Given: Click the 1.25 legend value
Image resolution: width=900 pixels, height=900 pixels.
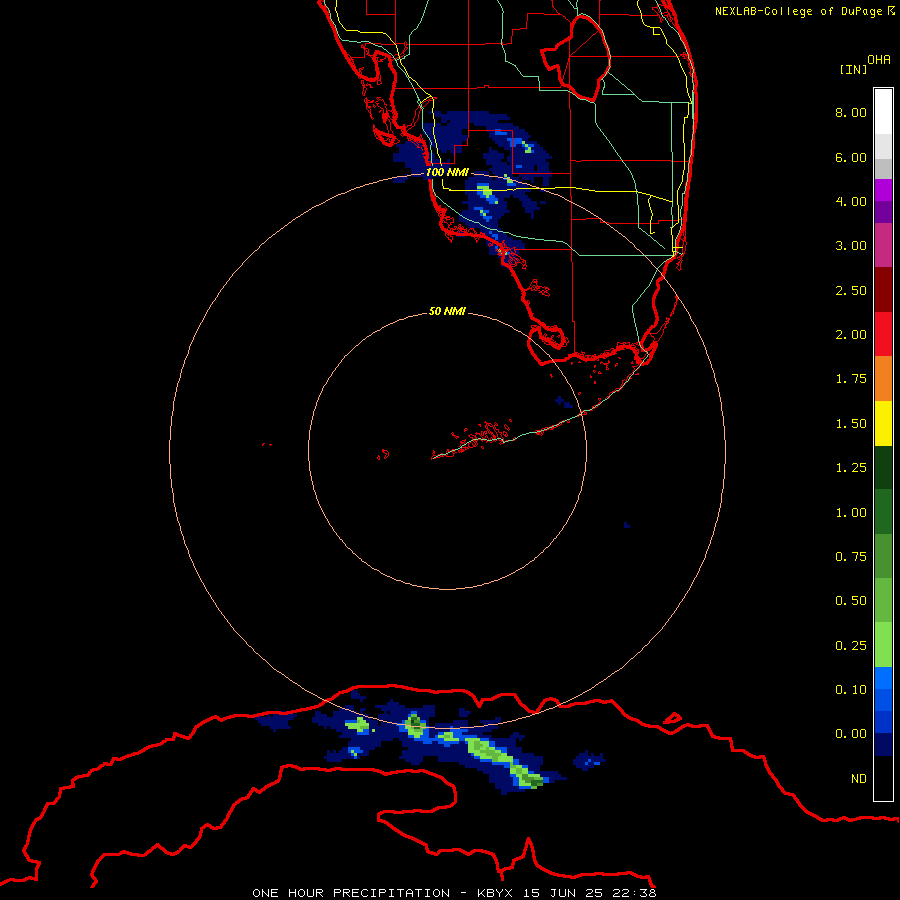Looking at the screenshot, I should click(x=851, y=468).
